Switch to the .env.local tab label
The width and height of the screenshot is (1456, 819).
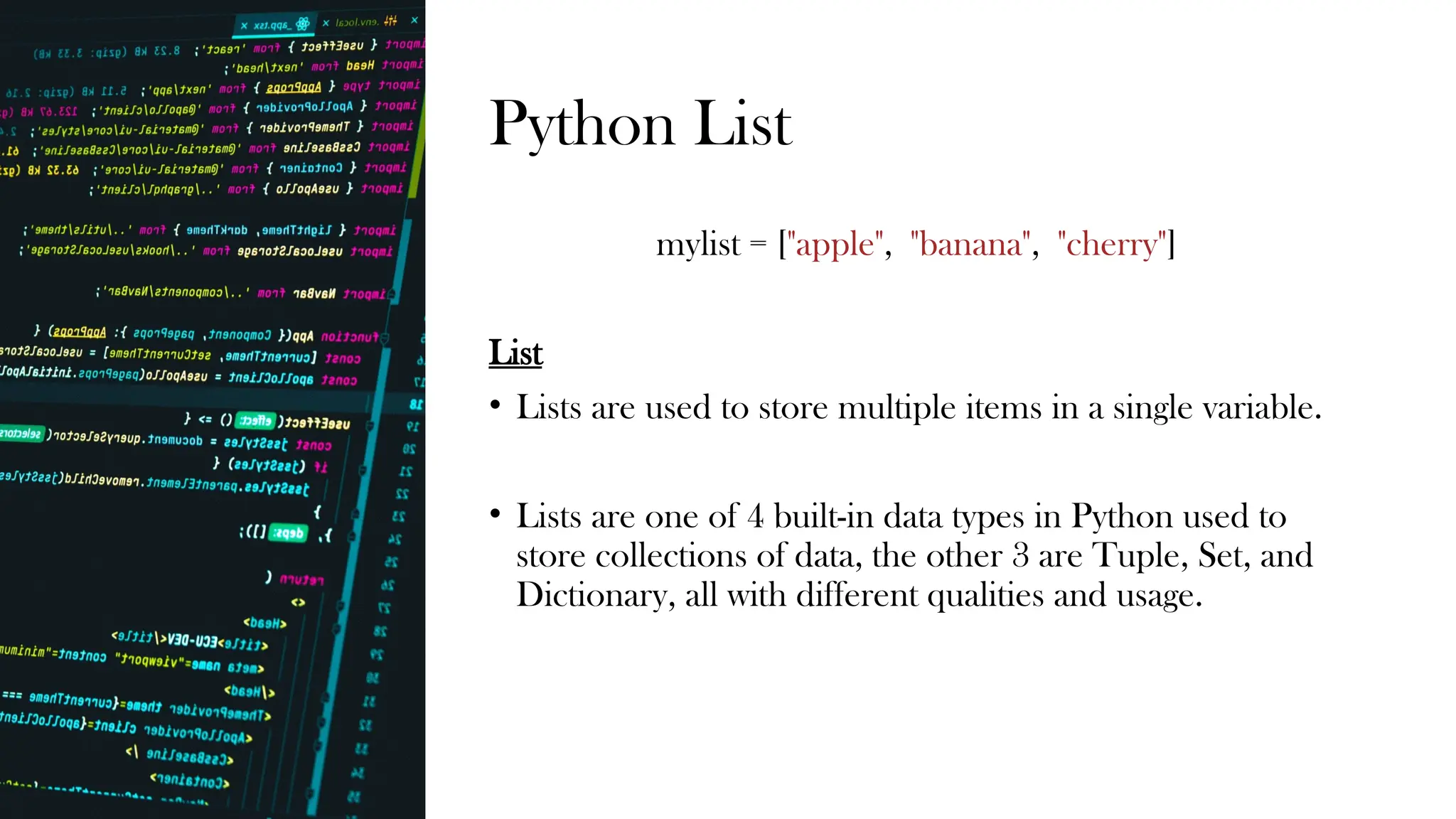pos(357,23)
